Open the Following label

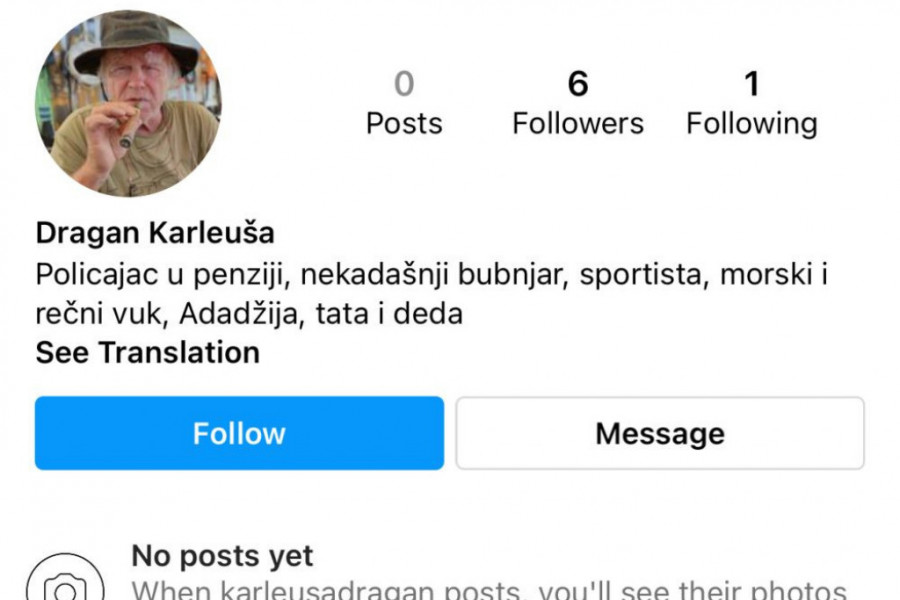coord(752,125)
